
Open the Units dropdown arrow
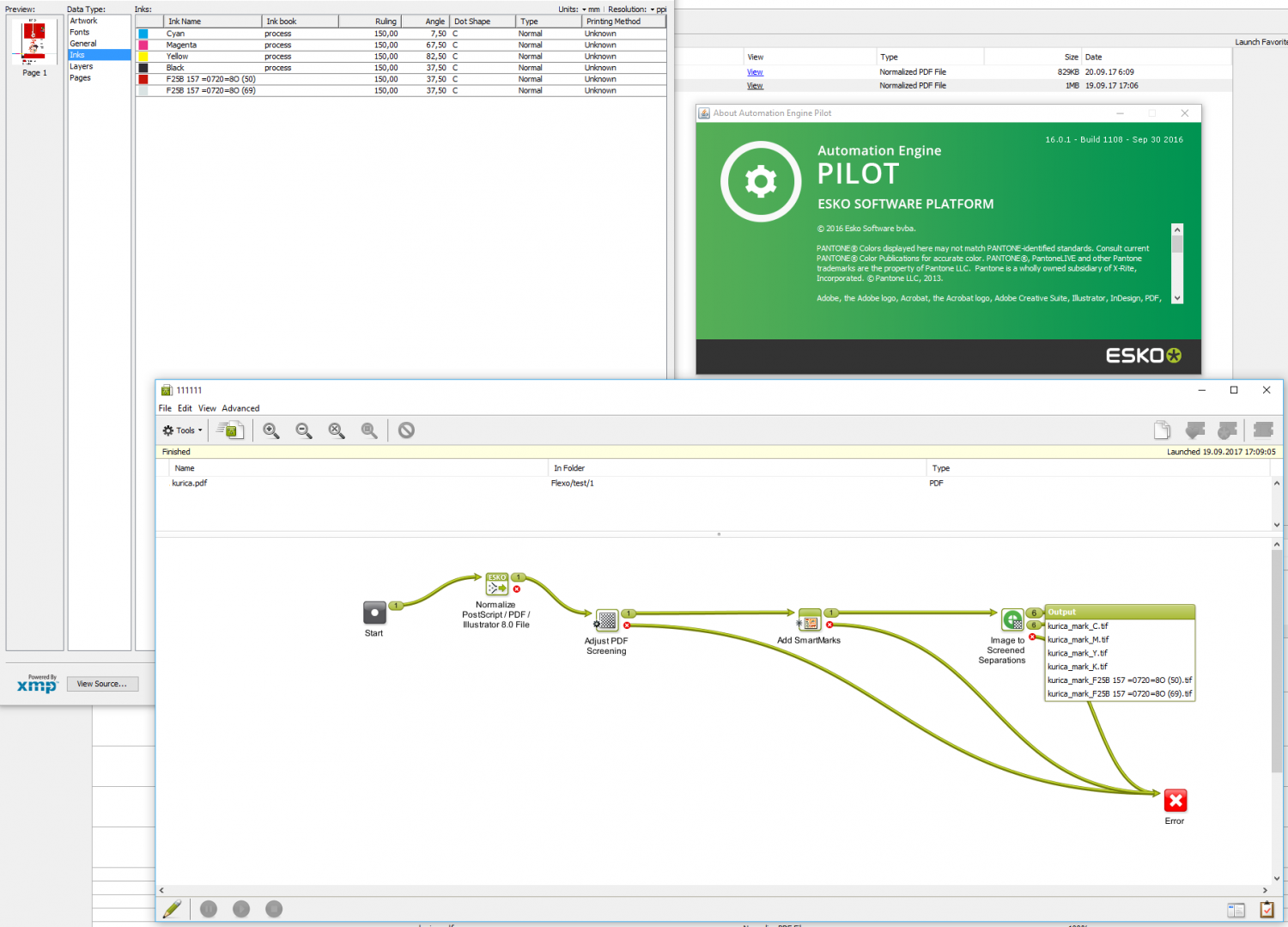[584, 9]
